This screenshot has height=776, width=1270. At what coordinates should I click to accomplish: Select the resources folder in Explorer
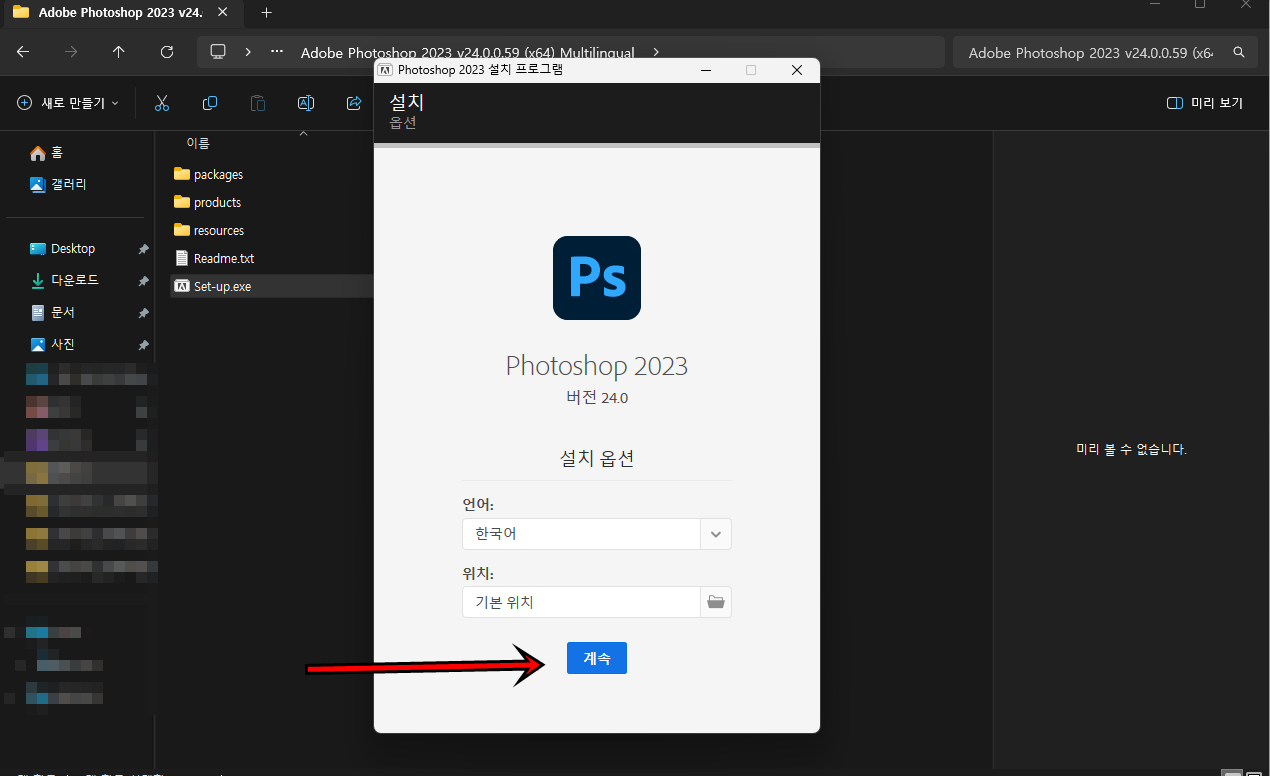click(208, 230)
